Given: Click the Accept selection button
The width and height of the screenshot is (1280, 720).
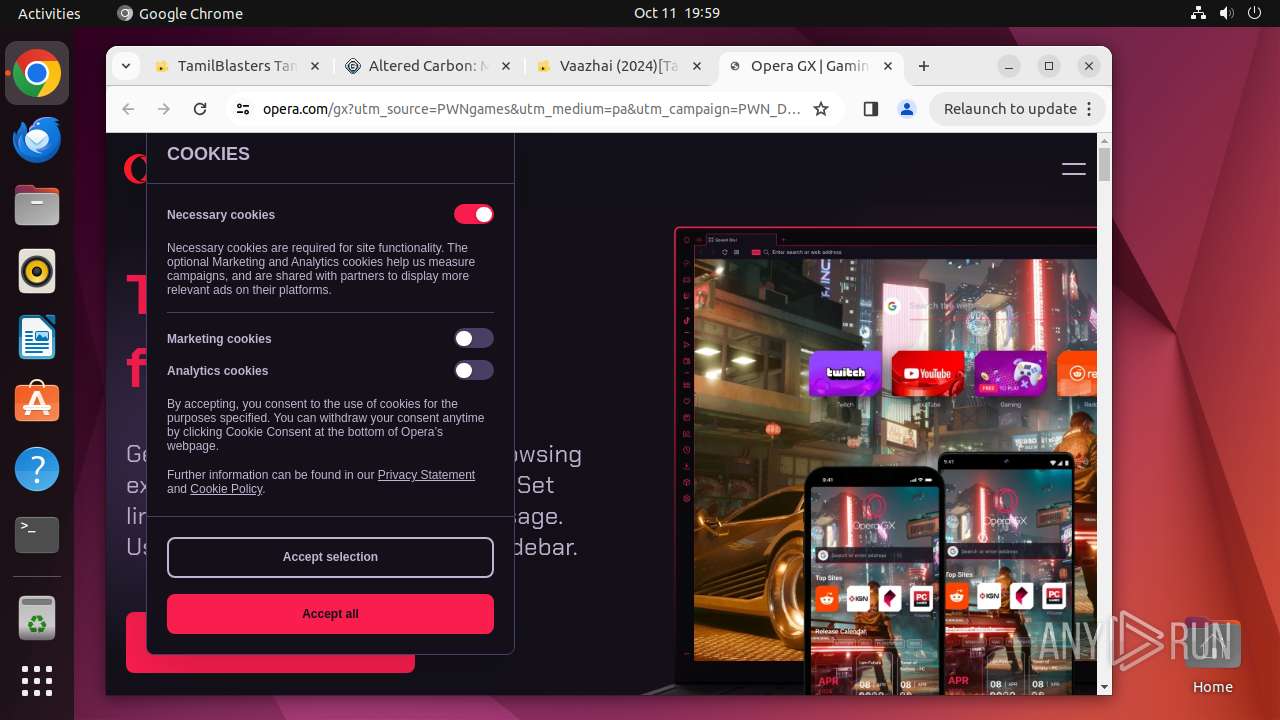Looking at the screenshot, I should pos(330,557).
